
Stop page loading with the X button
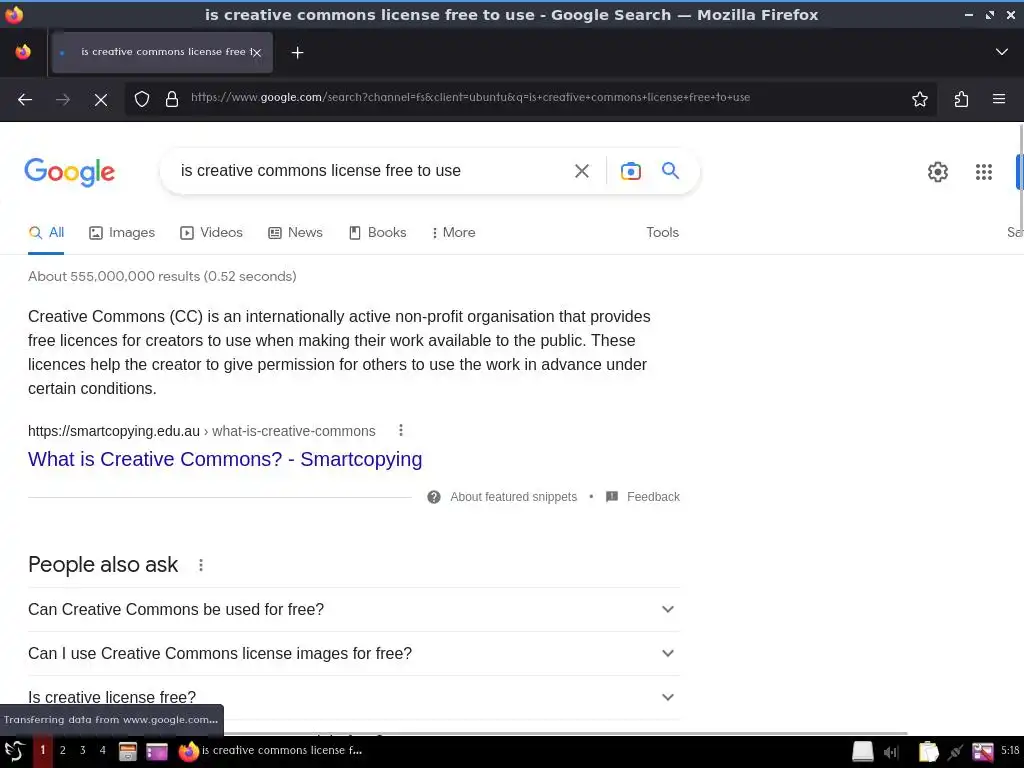coord(101,99)
